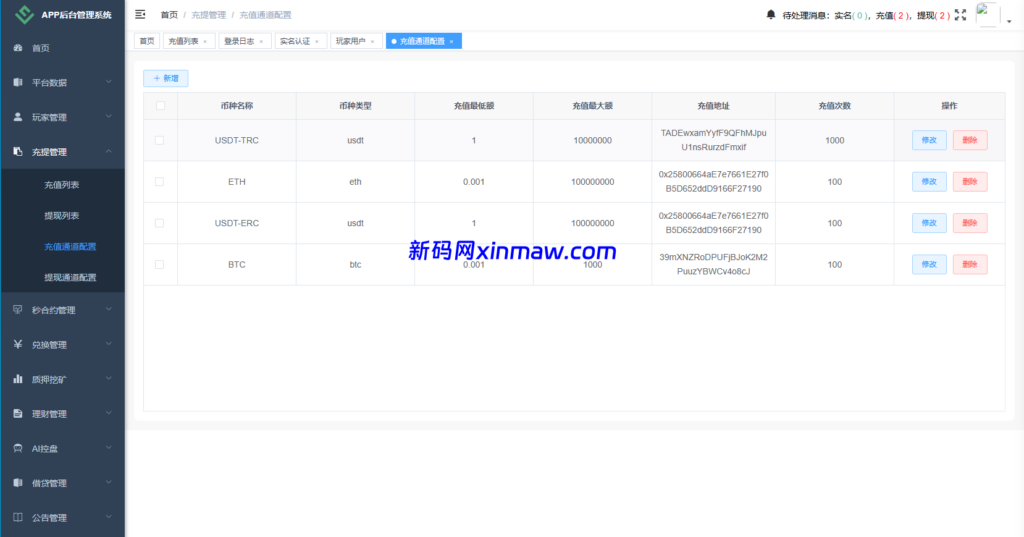Edit the ETH row with 修改
1024x537 pixels.
(929, 182)
